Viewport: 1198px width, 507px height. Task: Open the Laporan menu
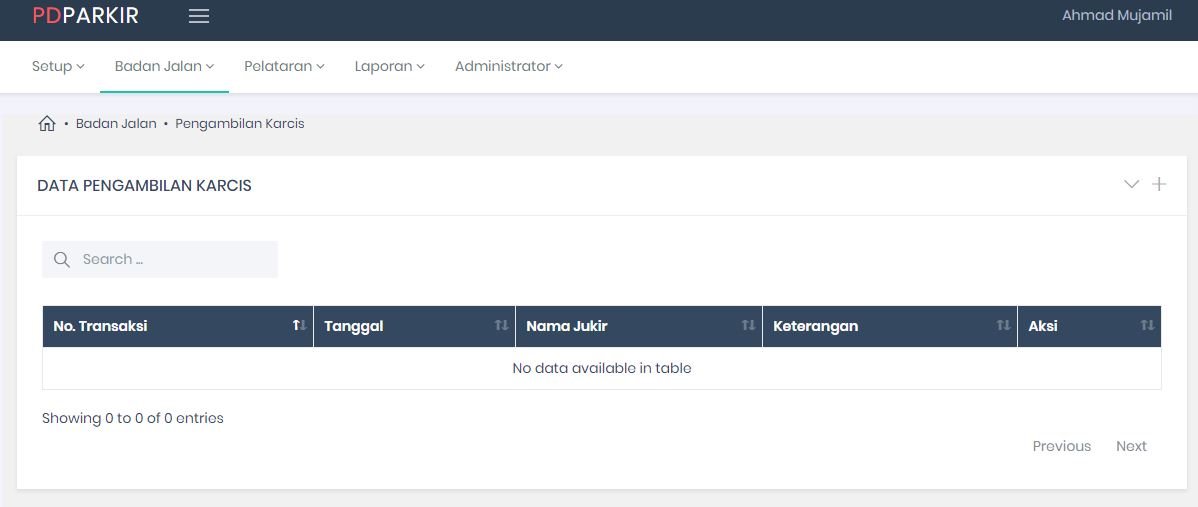click(x=389, y=66)
